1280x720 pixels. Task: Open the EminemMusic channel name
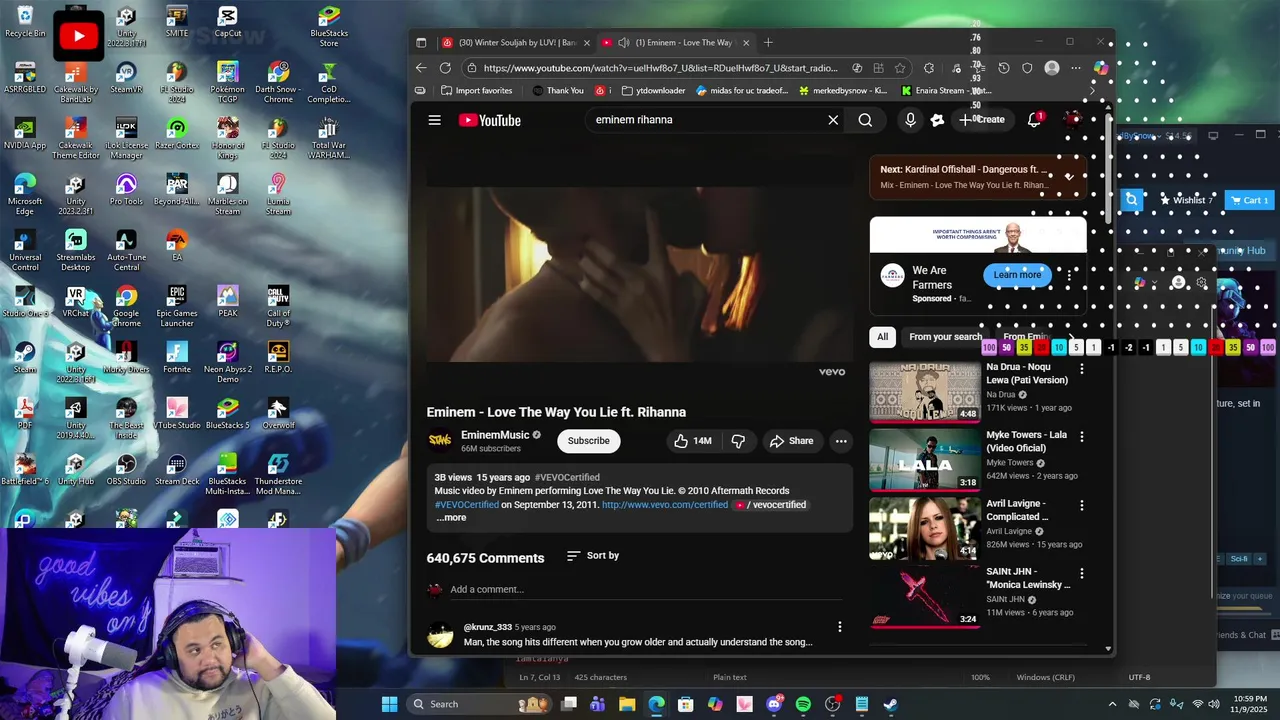pos(495,435)
